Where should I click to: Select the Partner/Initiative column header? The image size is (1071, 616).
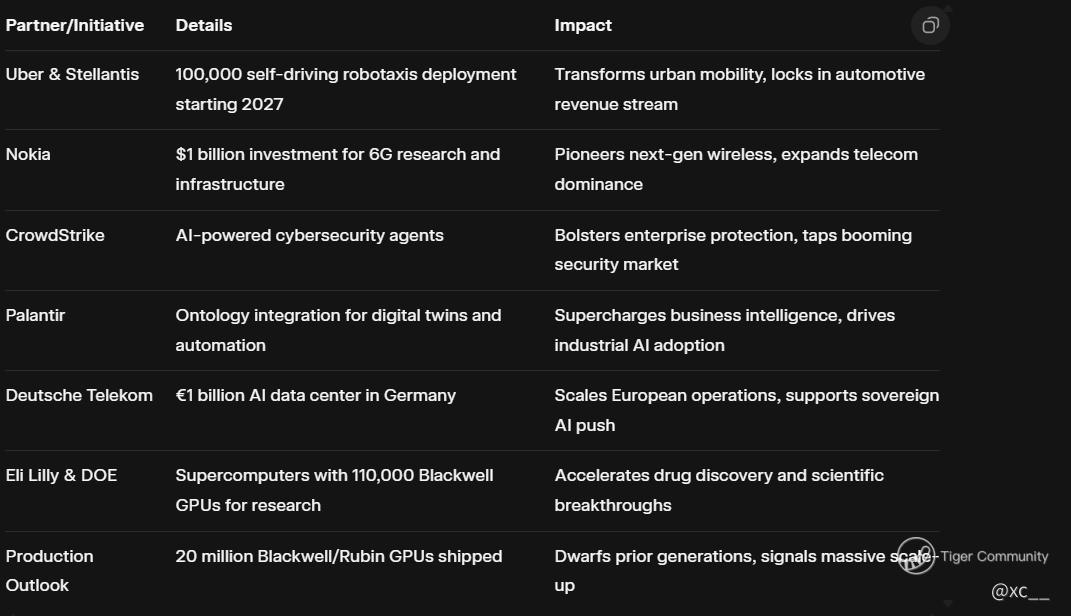(75, 26)
